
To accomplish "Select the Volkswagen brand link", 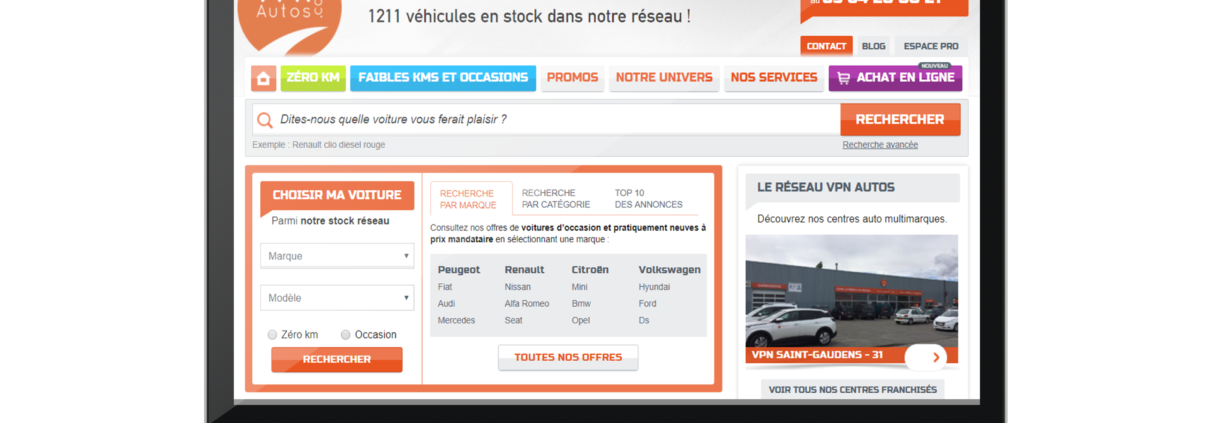I will pyautogui.click(x=670, y=270).
